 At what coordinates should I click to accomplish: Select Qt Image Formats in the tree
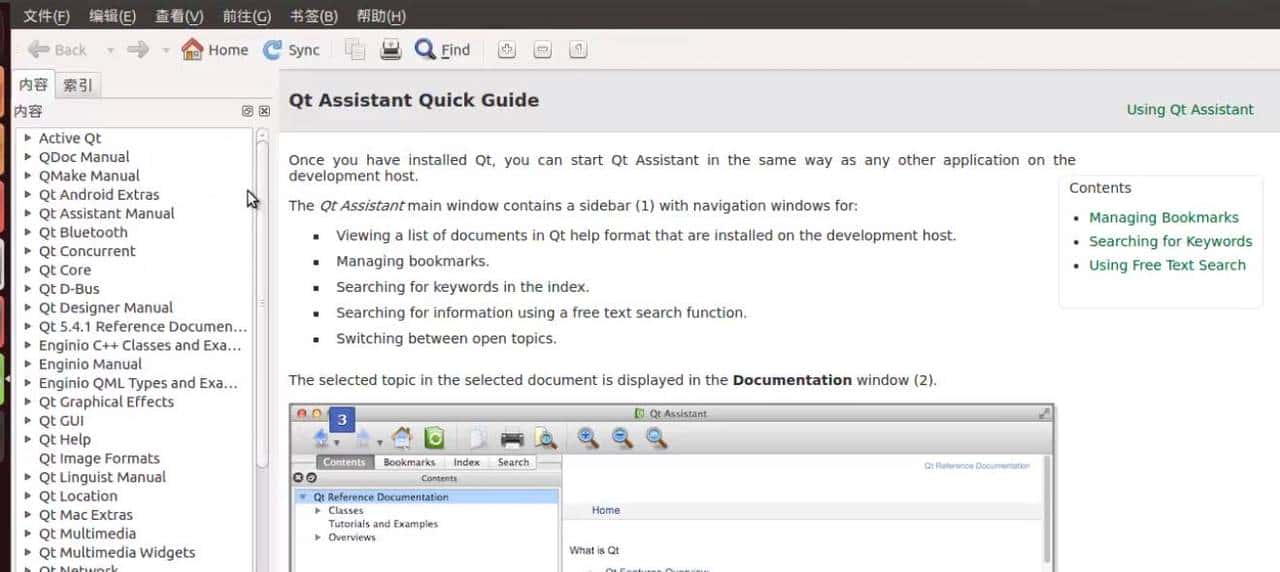pyautogui.click(x=99, y=458)
